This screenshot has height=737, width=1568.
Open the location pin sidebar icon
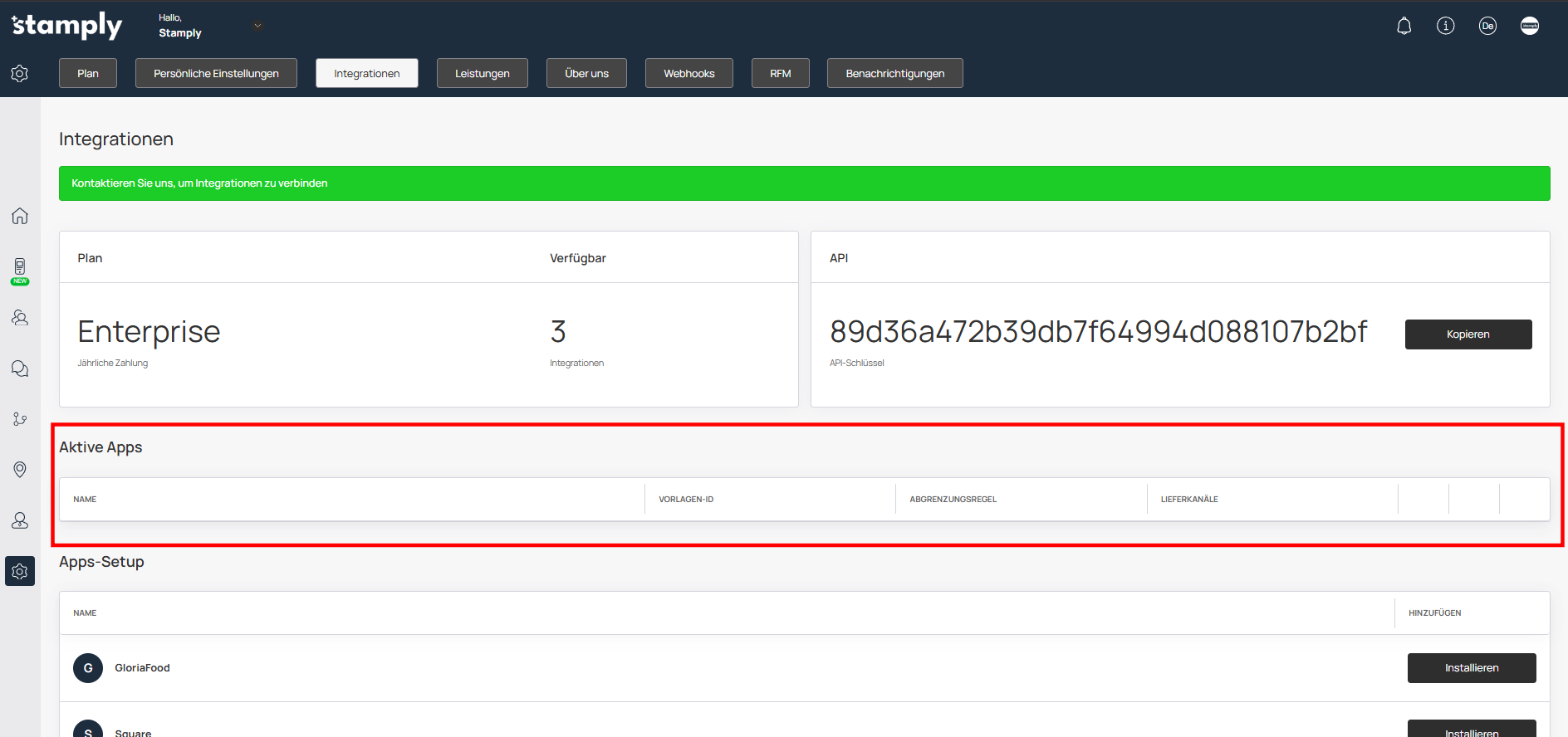click(20, 470)
